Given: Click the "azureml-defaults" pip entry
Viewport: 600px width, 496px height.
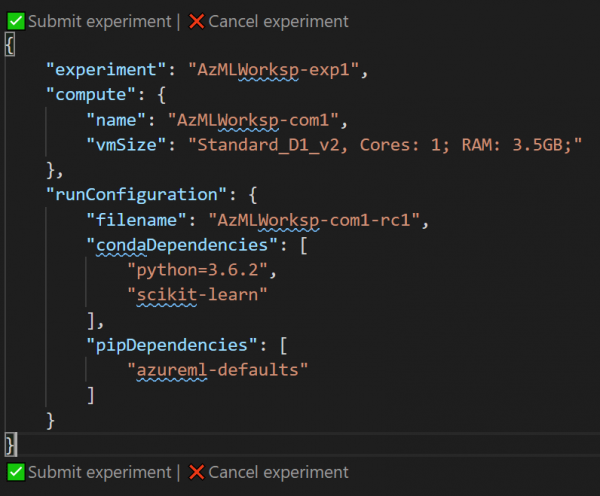Looking at the screenshot, I should point(218,369).
